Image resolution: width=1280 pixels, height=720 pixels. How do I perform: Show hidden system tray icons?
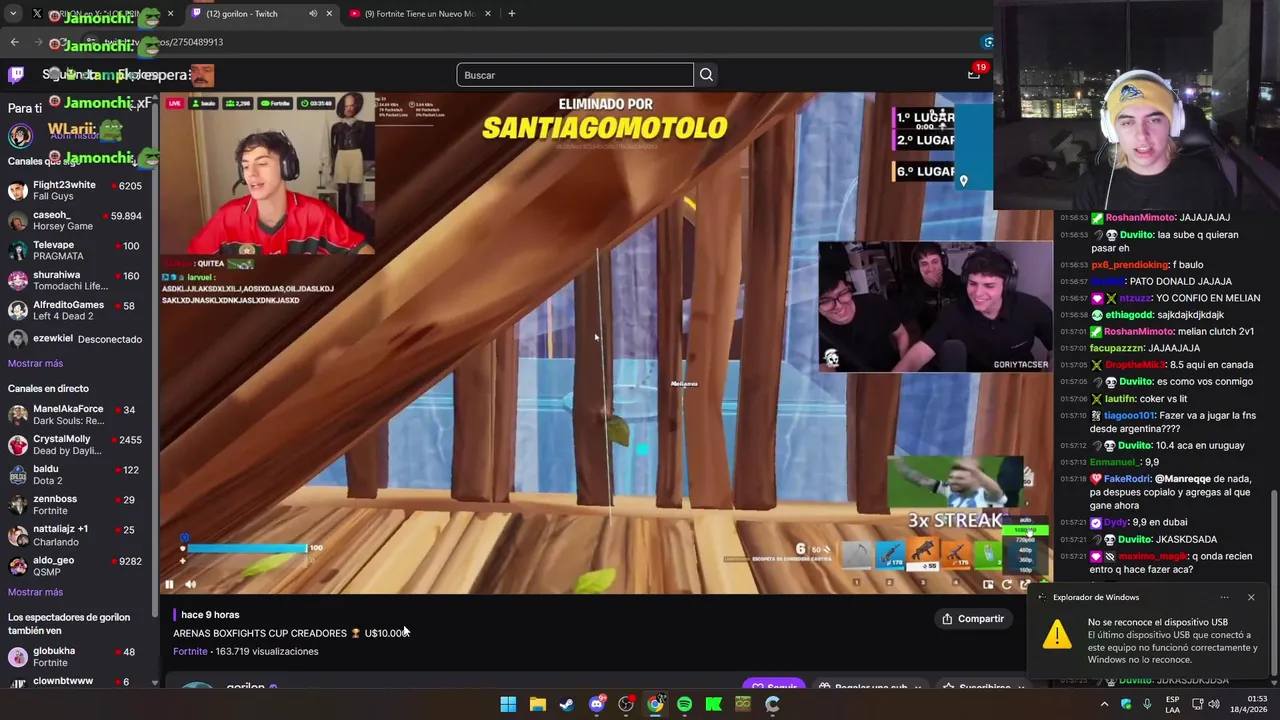pyautogui.click(x=1104, y=704)
